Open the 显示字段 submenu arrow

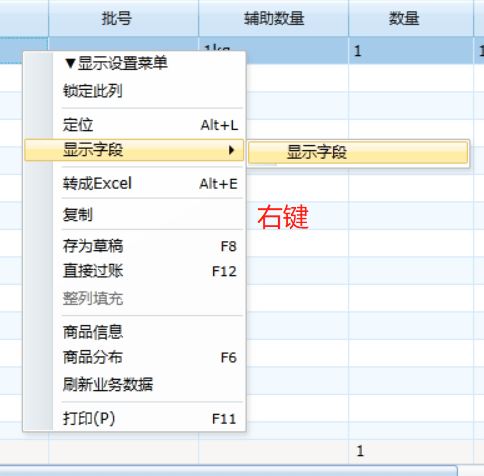pyautogui.click(x=231, y=150)
